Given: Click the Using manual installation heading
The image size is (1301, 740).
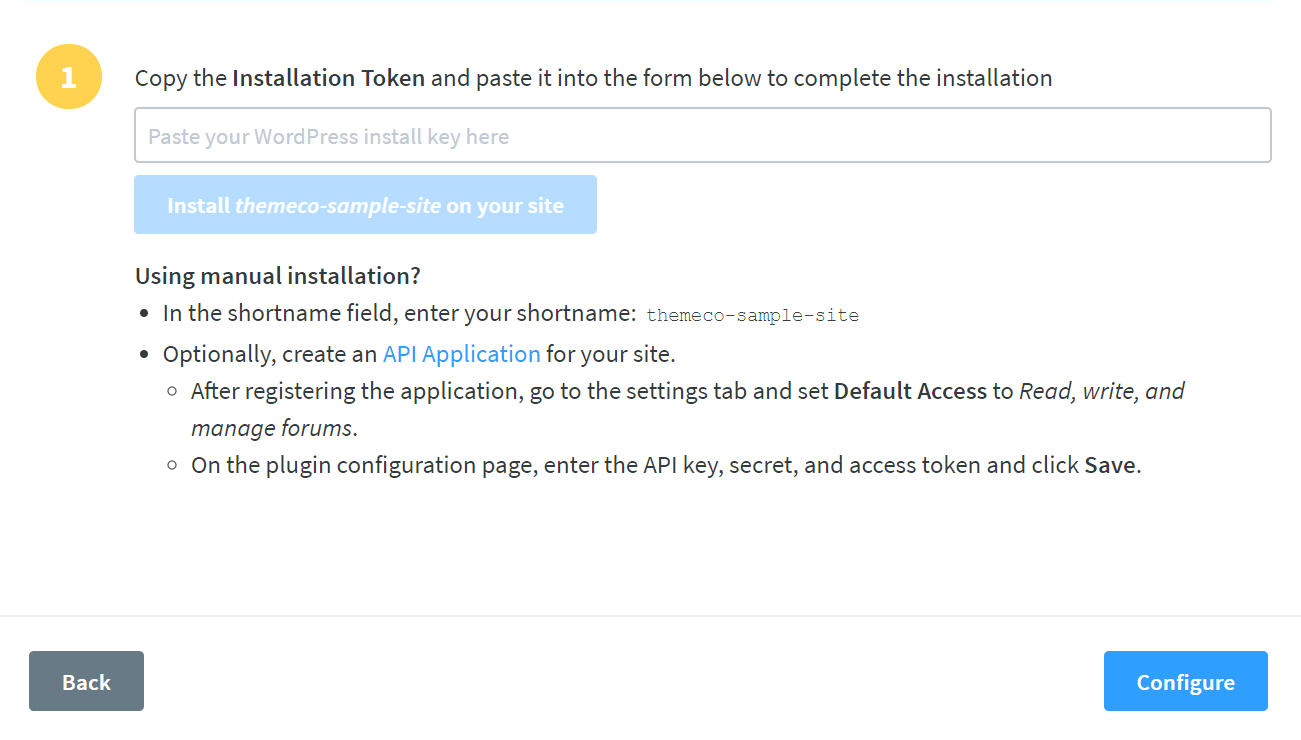Looking at the screenshot, I should tap(277, 275).
